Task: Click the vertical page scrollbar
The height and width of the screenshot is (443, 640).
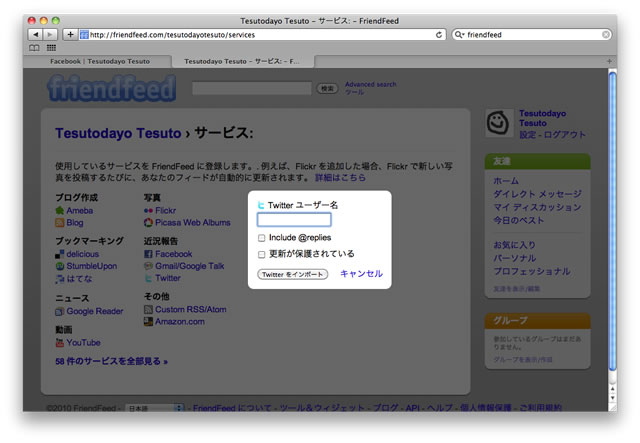Action: [612, 220]
